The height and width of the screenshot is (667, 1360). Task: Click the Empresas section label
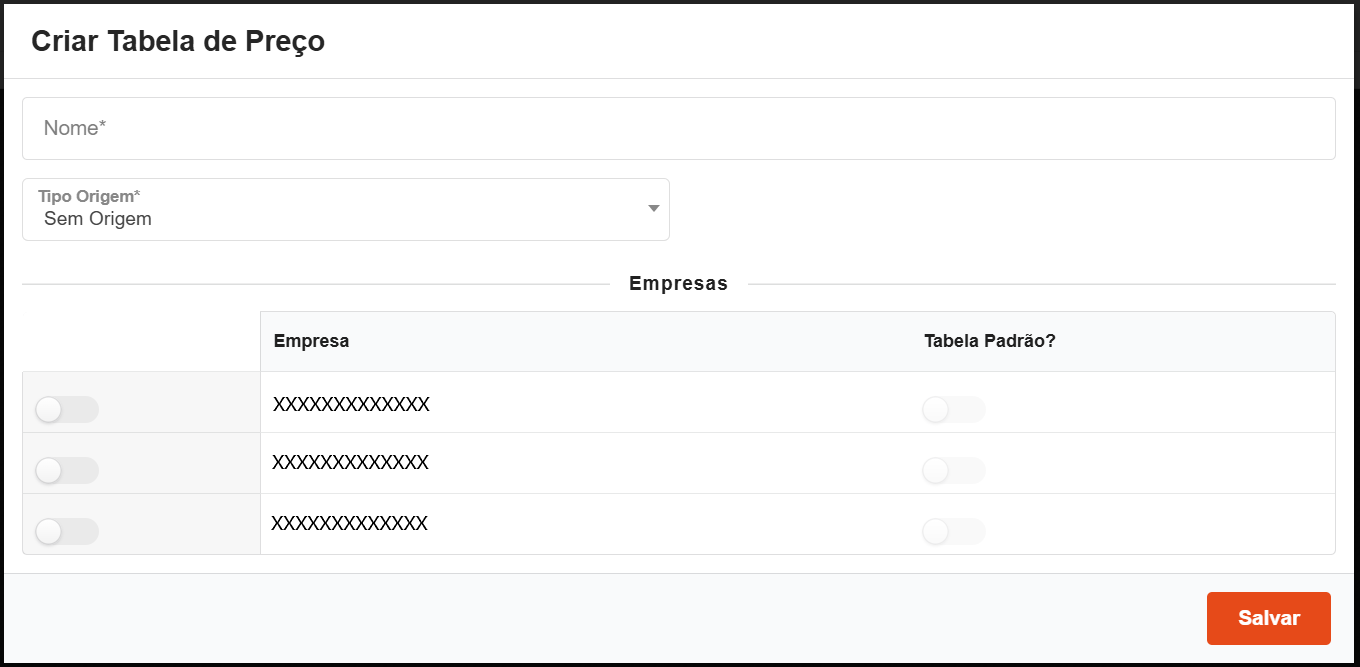tap(678, 284)
